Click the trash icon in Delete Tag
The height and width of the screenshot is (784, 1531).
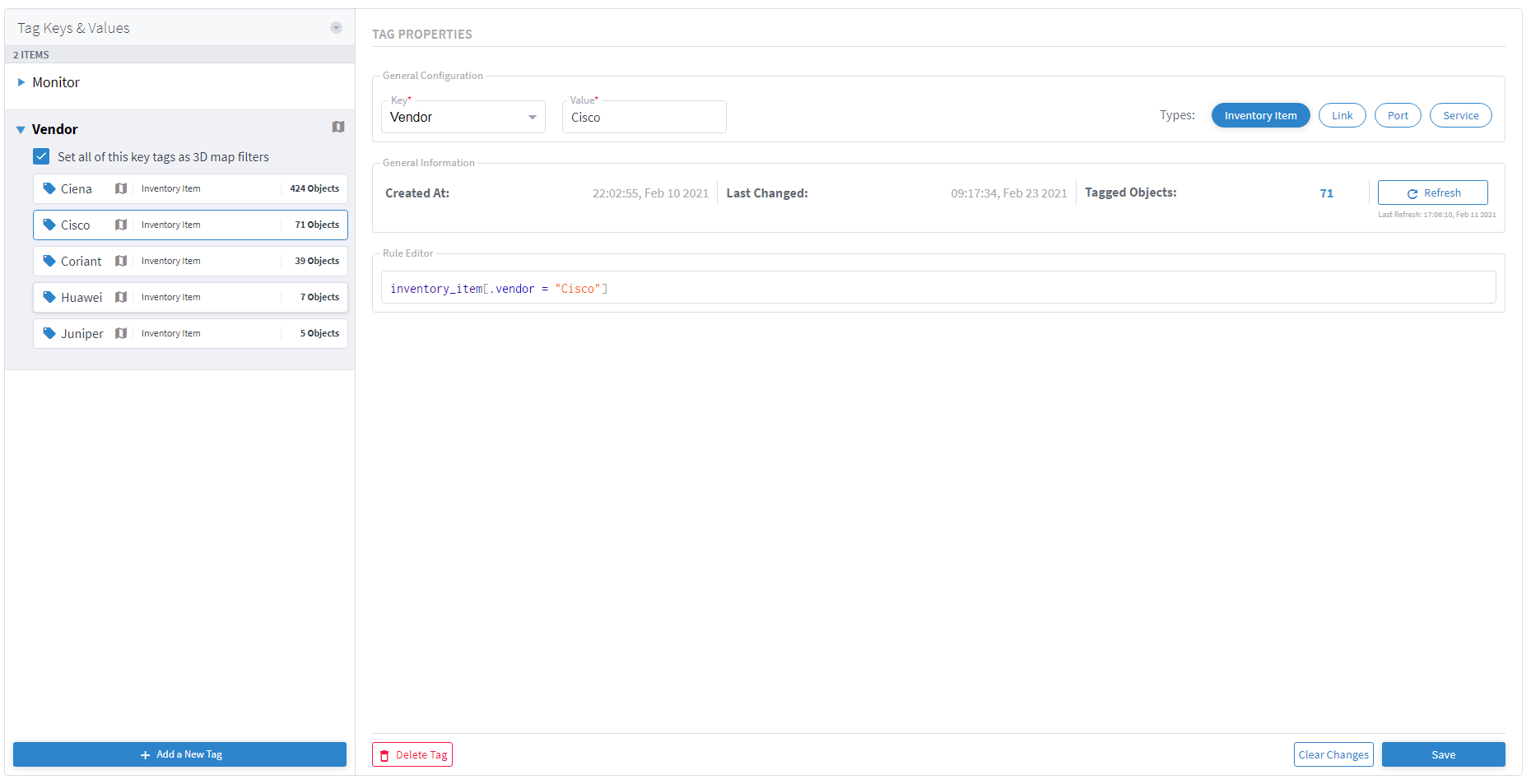(385, 754)
